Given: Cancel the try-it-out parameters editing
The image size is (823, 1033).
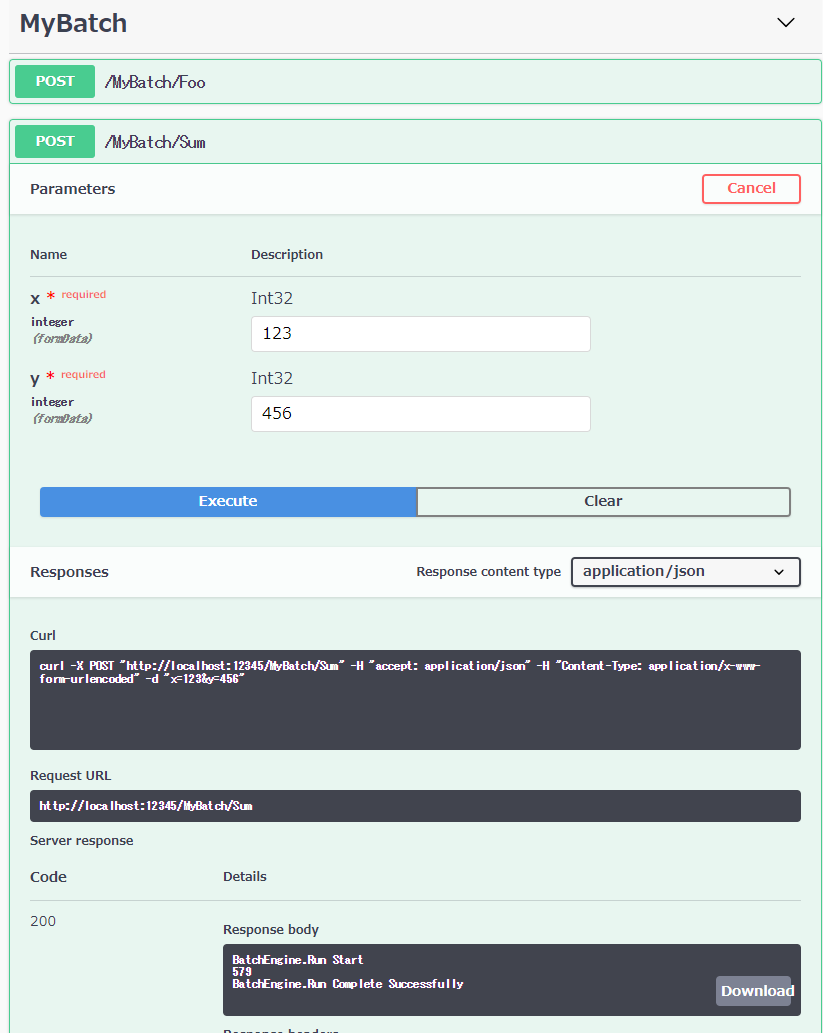Looking at the screenshot, I should (751, 189).
